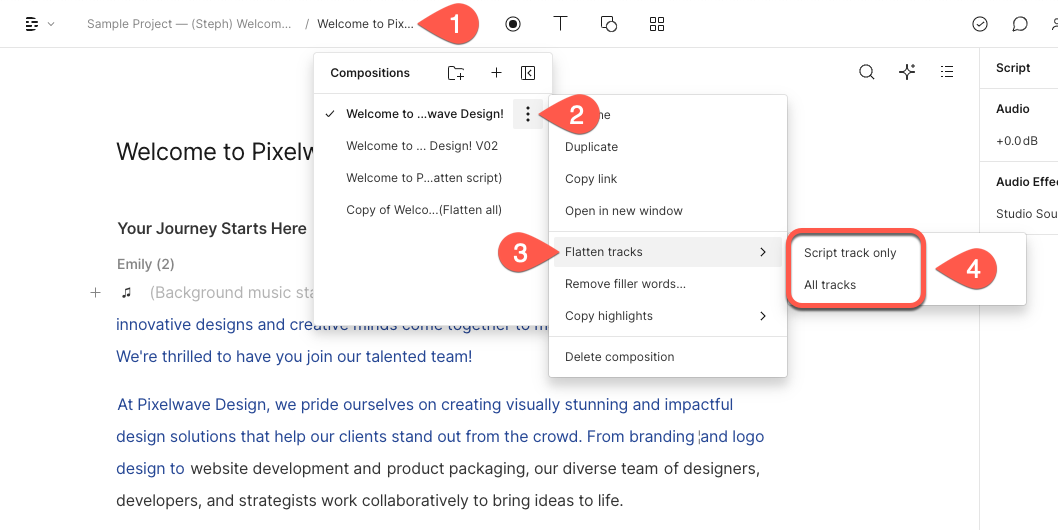Select Script track only option
Viewport: 1058px width, 530px height.
850,253
